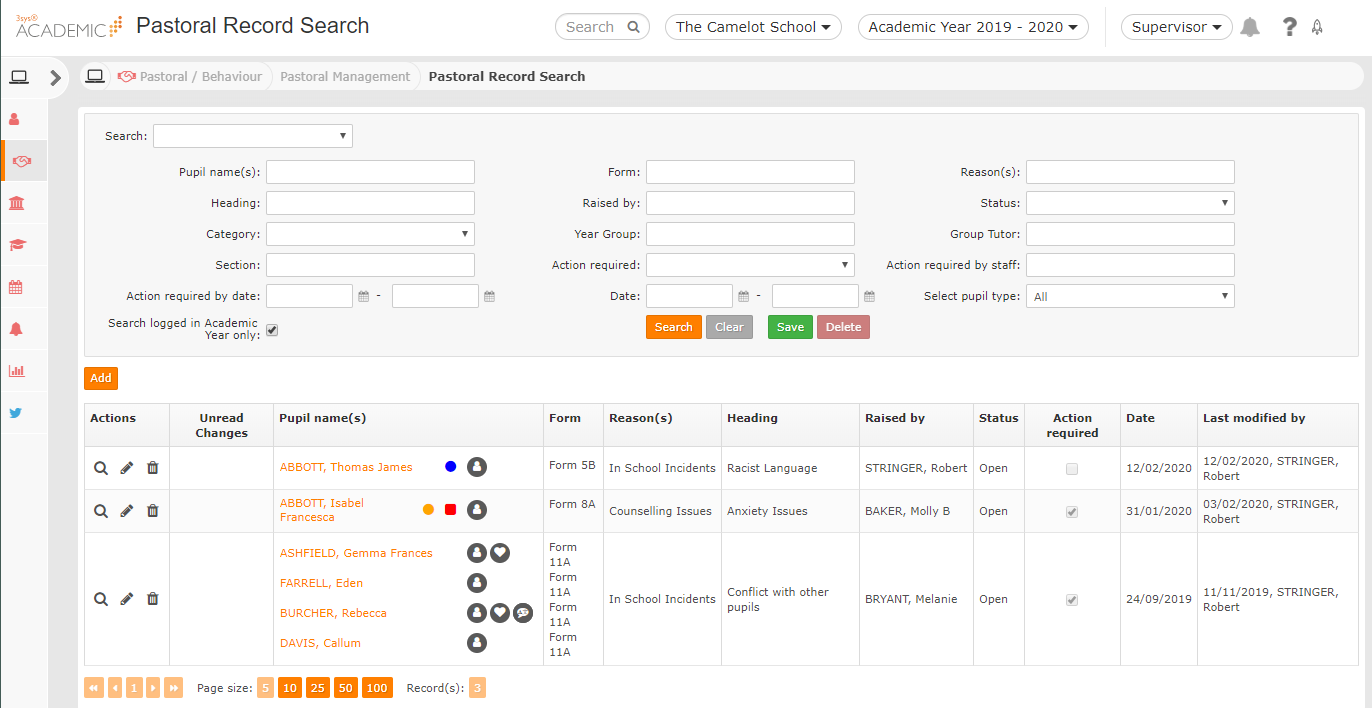Go to Pastoral Management breadcrumb

(345, 77)
